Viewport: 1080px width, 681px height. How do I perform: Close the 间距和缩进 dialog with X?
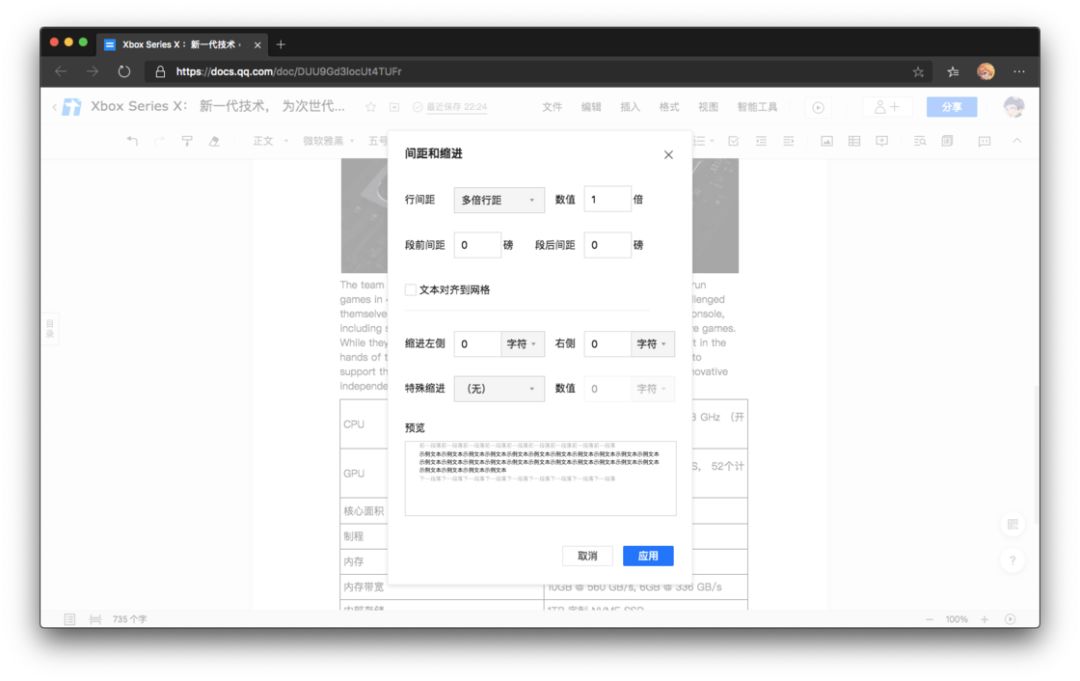click(668, 155)
